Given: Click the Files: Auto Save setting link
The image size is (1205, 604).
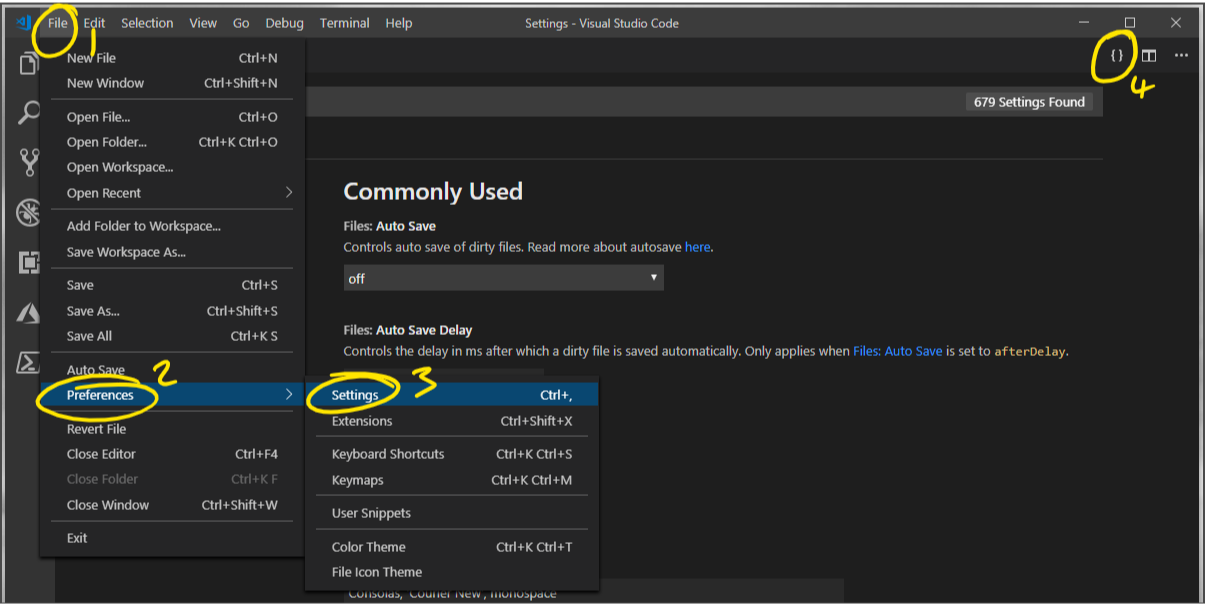Looking at the screenshot, I should [897, 351].
